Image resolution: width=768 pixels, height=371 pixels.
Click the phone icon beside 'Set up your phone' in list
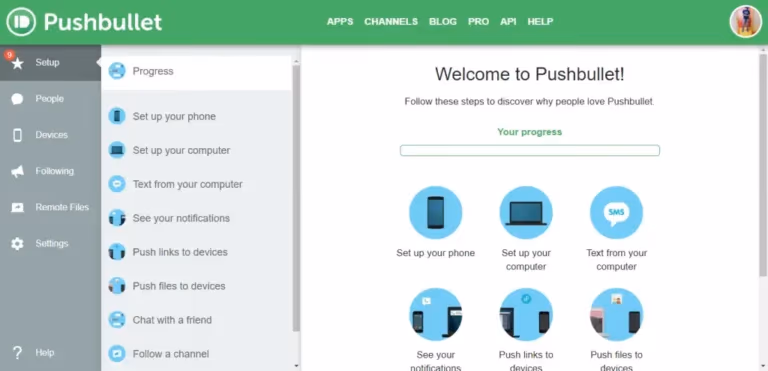(x=117, y=116)
